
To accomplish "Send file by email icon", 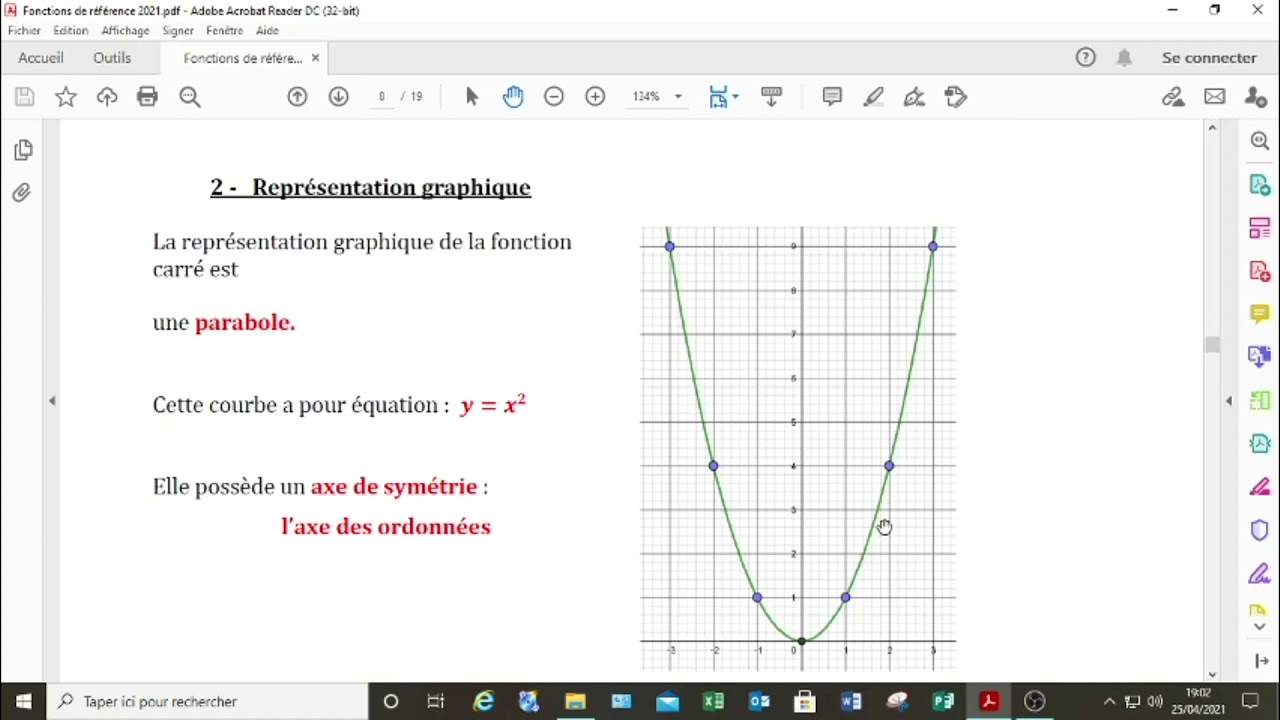I will click(x=1214, y=97).
